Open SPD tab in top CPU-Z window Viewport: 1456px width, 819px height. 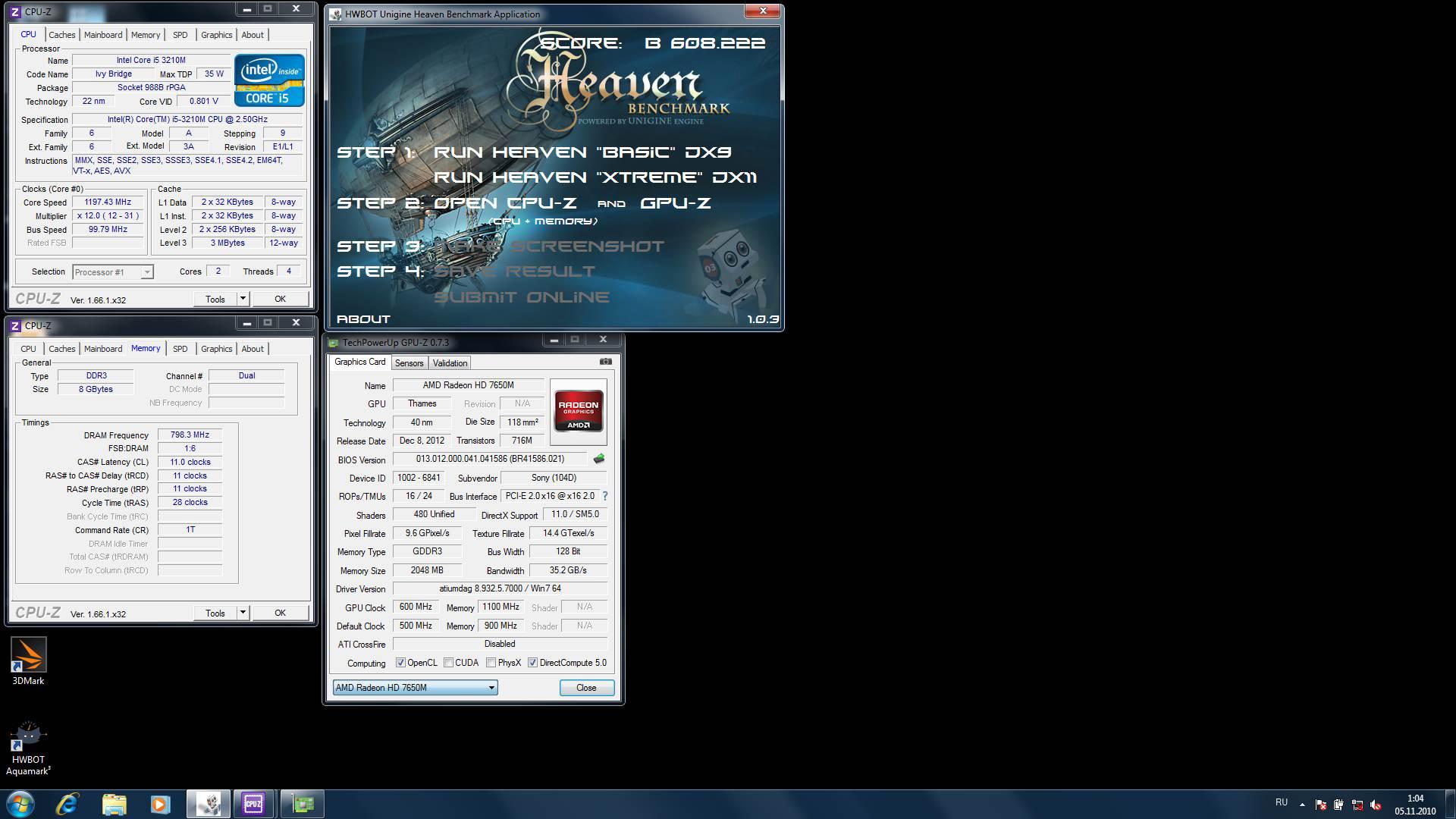180,35
